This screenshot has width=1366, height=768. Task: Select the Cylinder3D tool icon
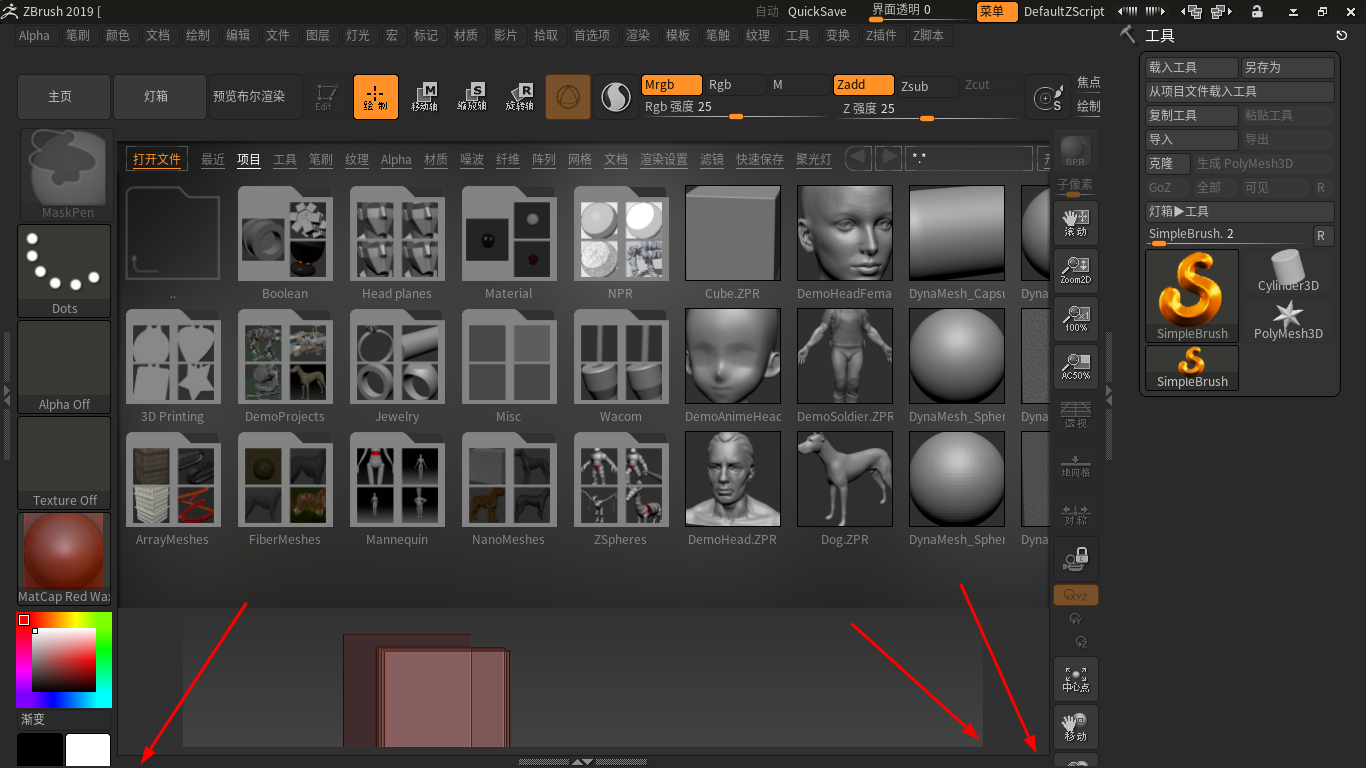point(1288,272)
